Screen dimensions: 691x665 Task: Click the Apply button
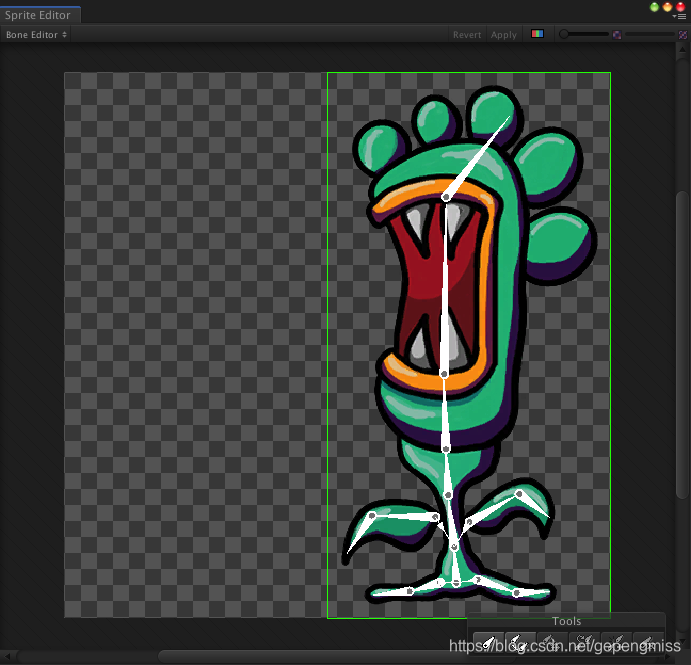[503, 35]
